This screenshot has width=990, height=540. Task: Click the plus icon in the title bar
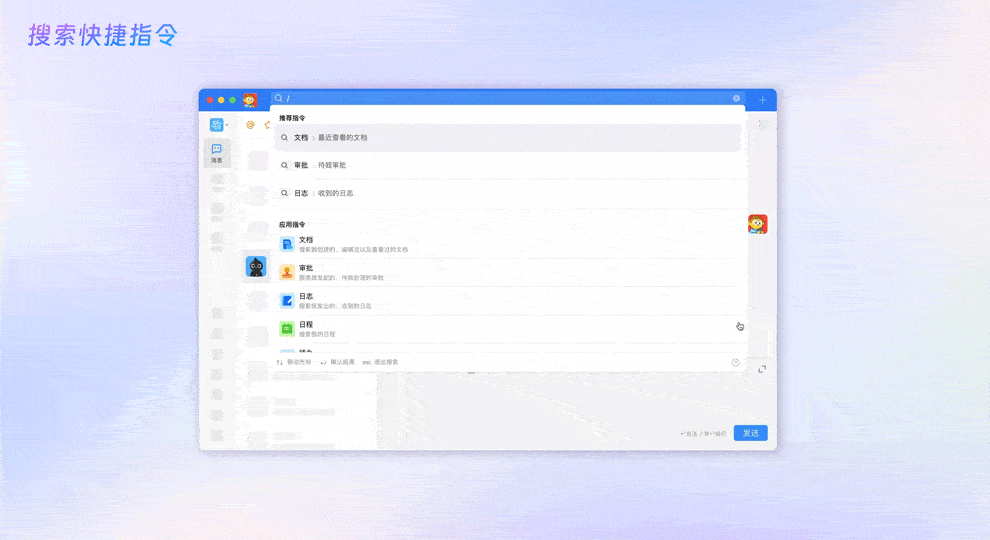[x=763, y=100]
